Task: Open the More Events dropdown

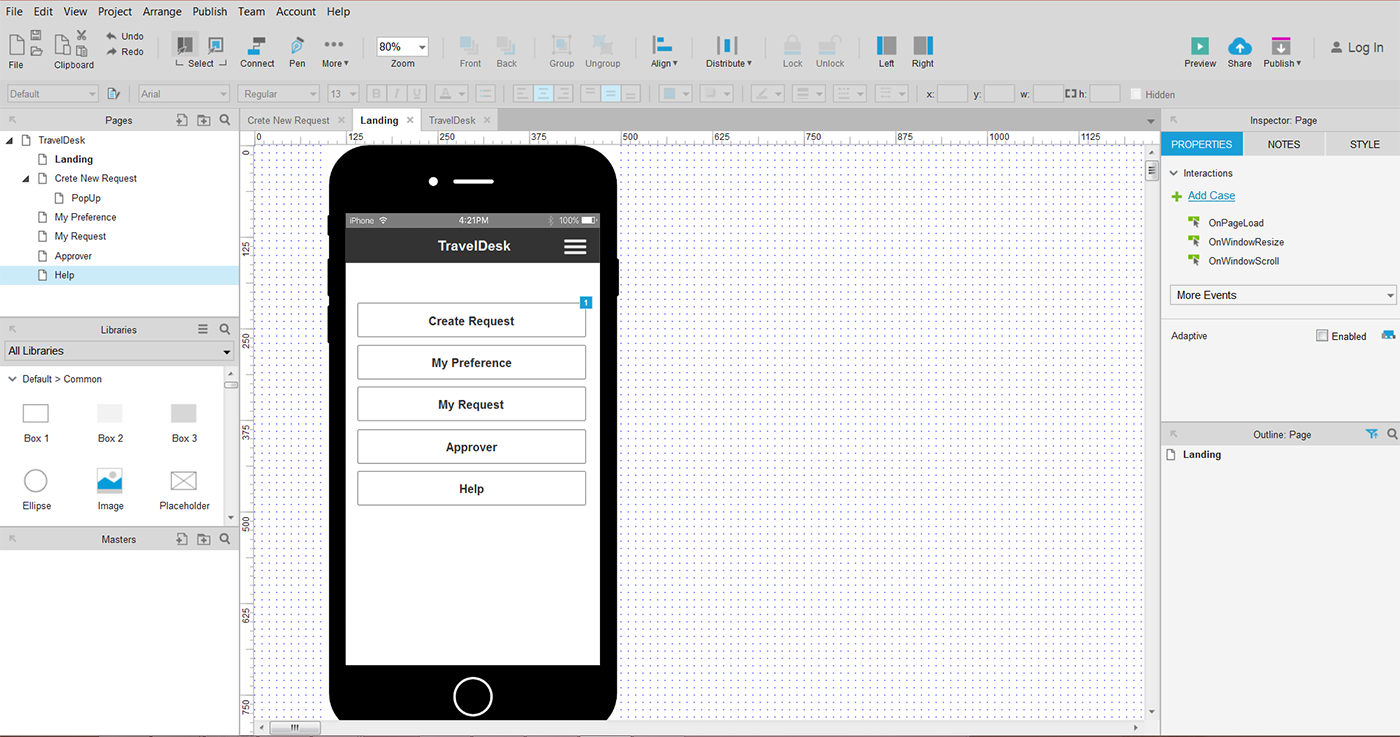Action: [1283, 295]
